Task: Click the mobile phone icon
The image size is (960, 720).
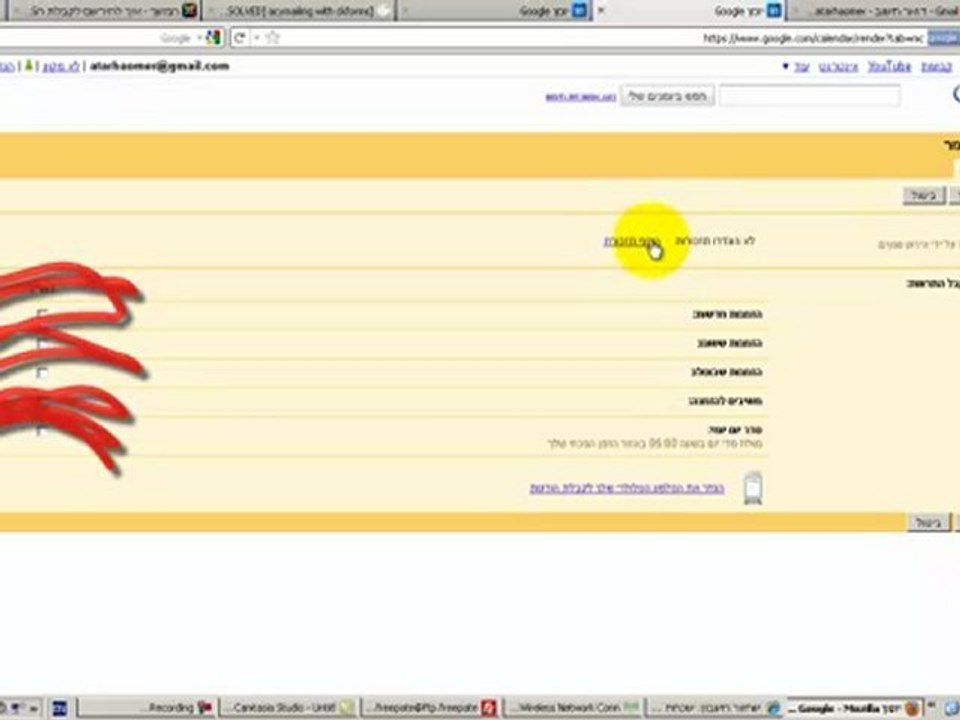Action: 753,488
